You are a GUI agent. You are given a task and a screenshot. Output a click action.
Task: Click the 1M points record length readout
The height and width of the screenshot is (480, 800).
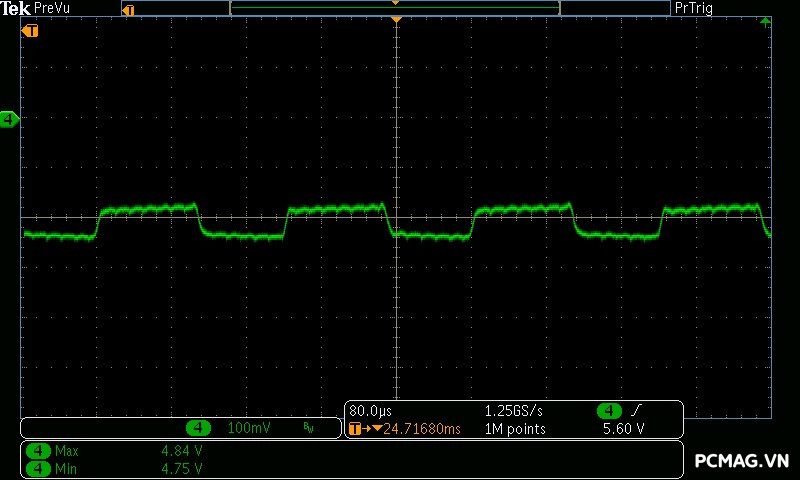point(514,429)
